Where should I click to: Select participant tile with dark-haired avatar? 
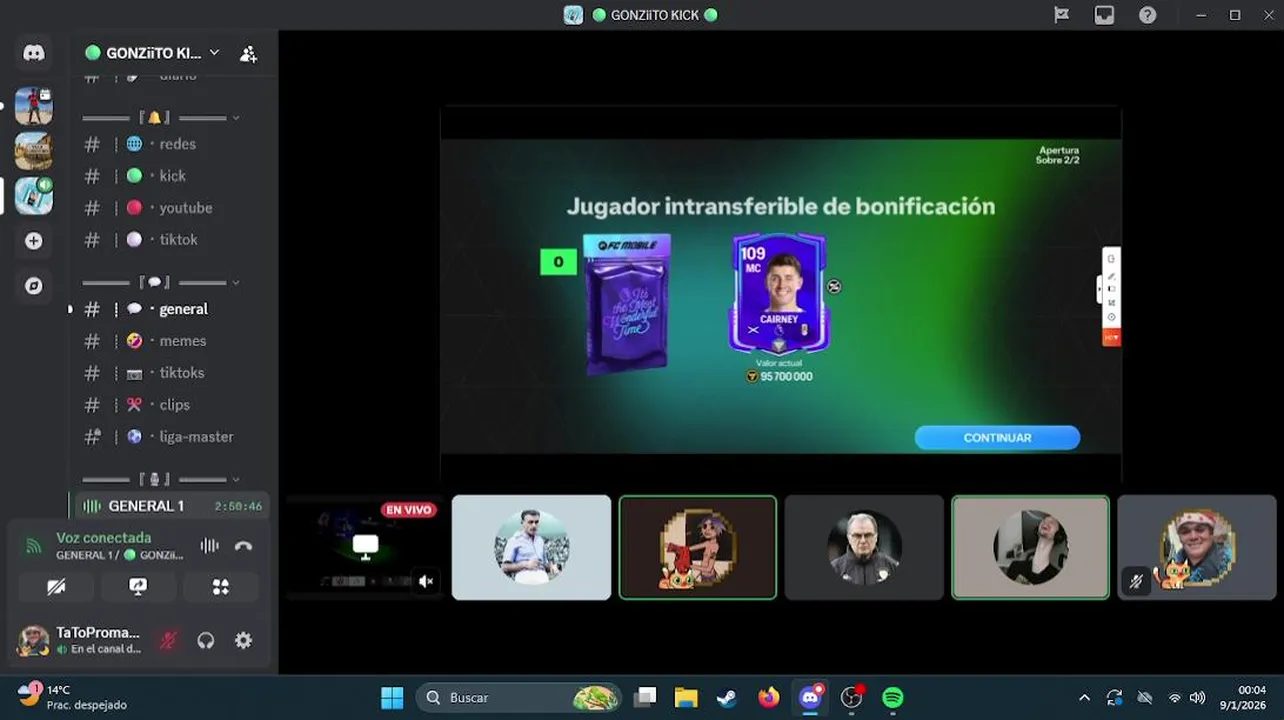[1030, 547]
